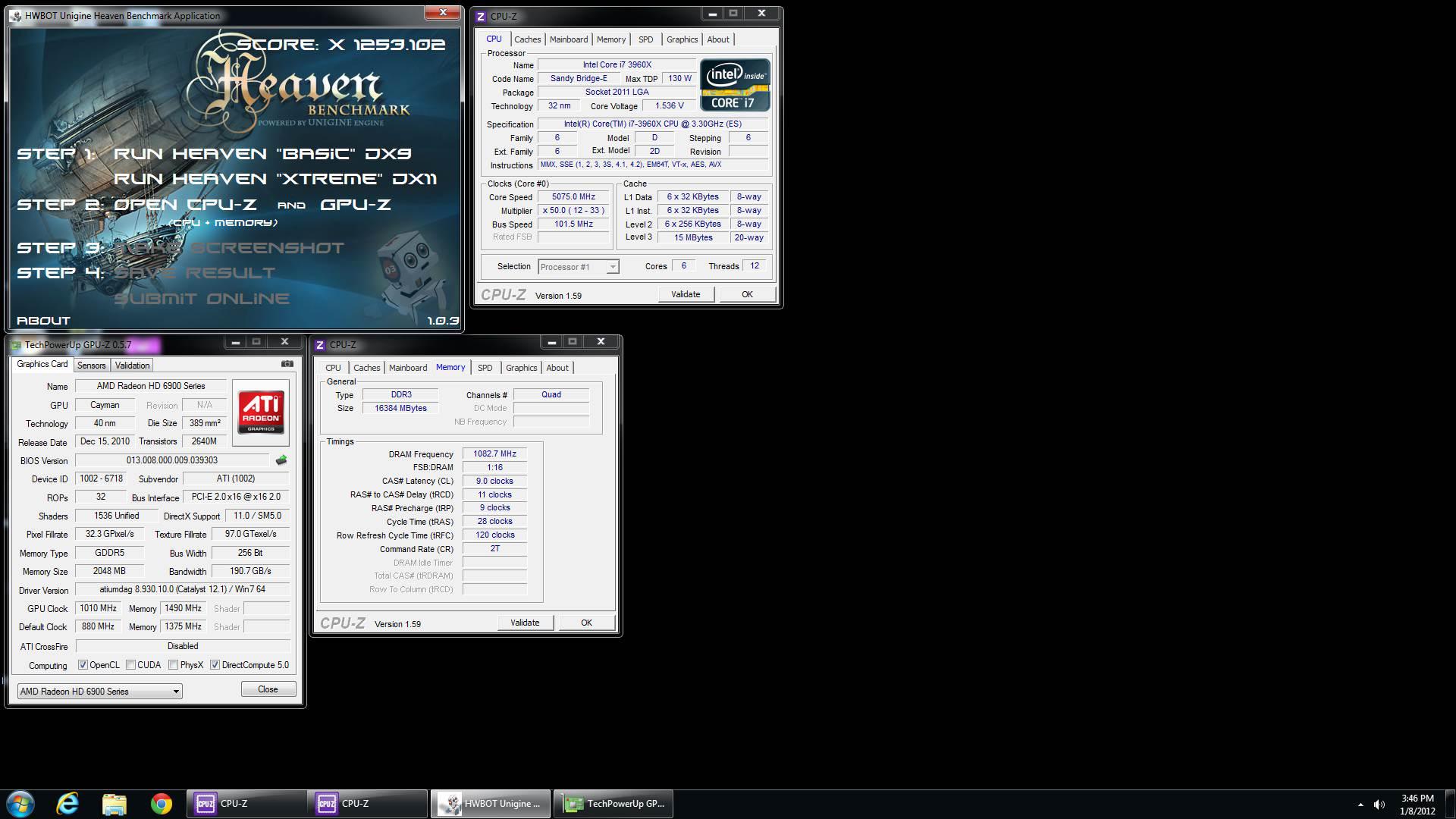This screenshot has width=1456, height=819.
Task: Open the Caches tab in top CPU-Z window
Action: [x=527, y=39]
